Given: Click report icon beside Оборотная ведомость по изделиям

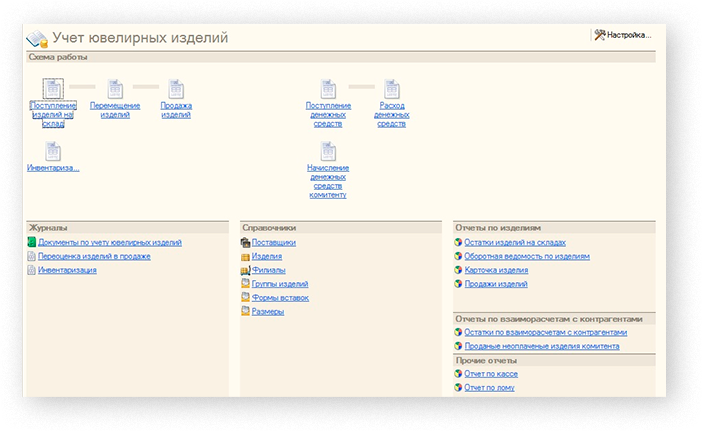Looking at the screenshot, I should [x=458, y=256].
